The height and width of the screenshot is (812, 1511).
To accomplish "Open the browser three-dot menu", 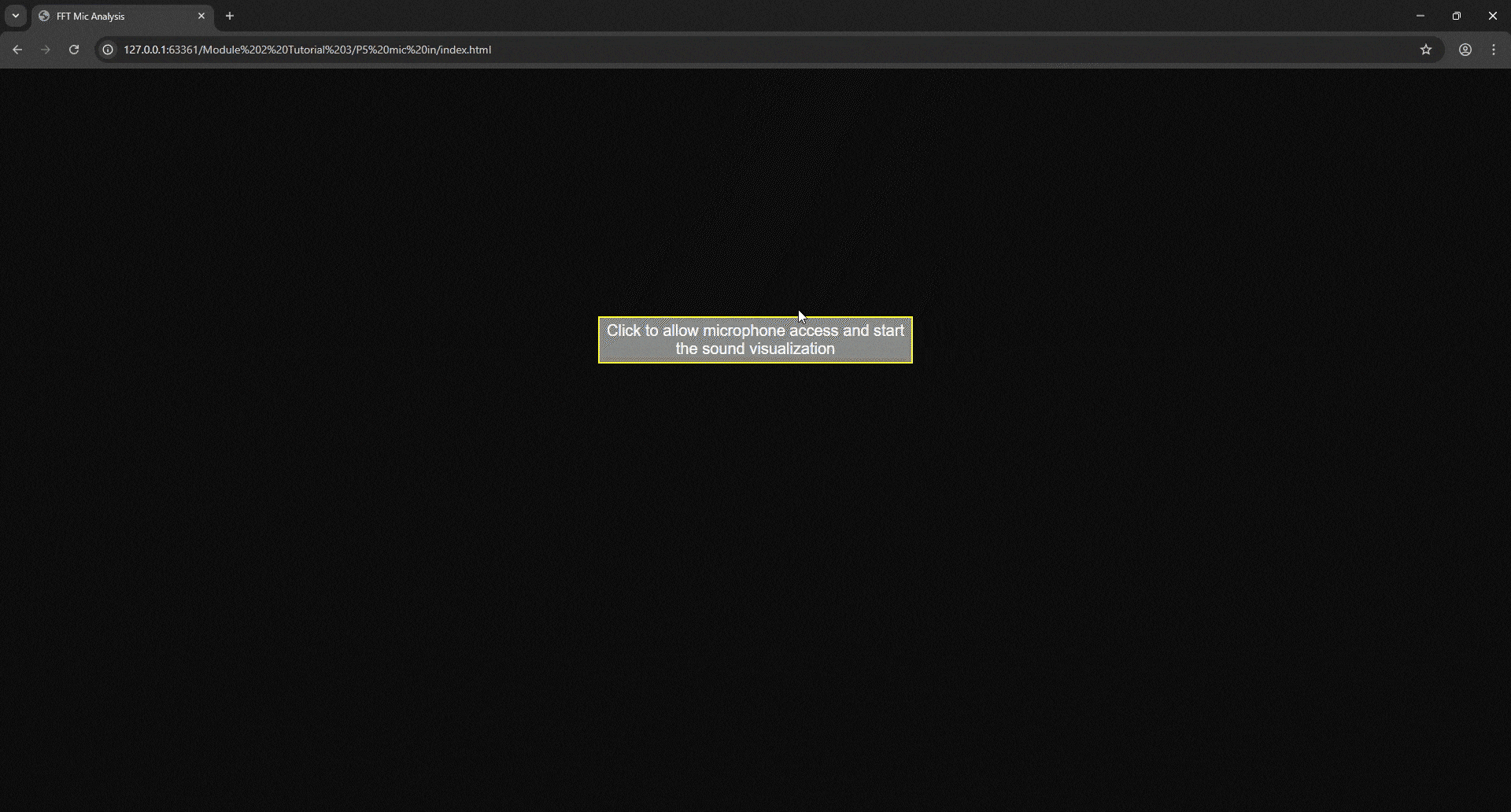I will point(1493,49).
